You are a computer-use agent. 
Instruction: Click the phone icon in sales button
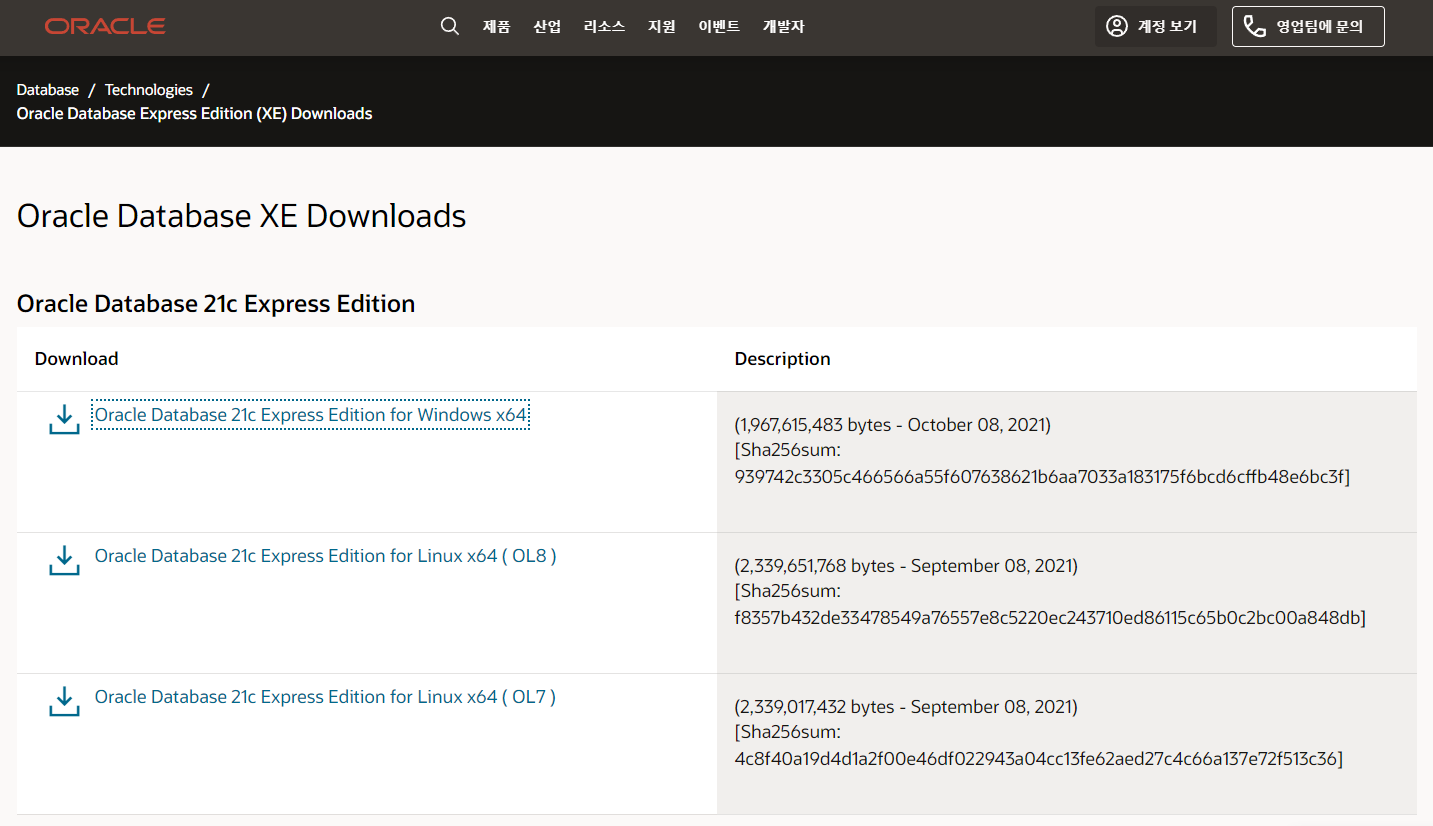point(1255,26)
